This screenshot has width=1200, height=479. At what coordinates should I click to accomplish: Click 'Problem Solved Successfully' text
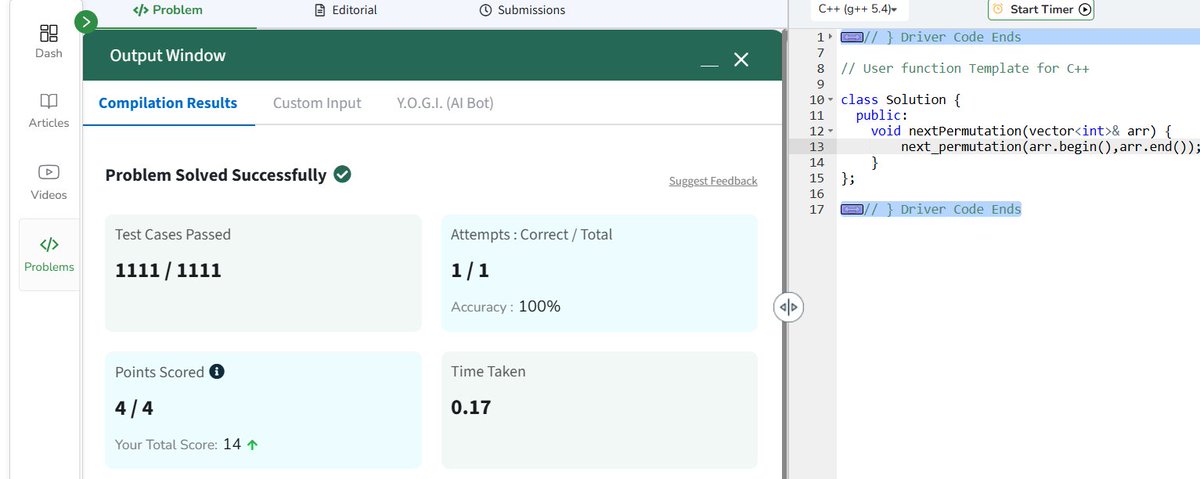216,175
